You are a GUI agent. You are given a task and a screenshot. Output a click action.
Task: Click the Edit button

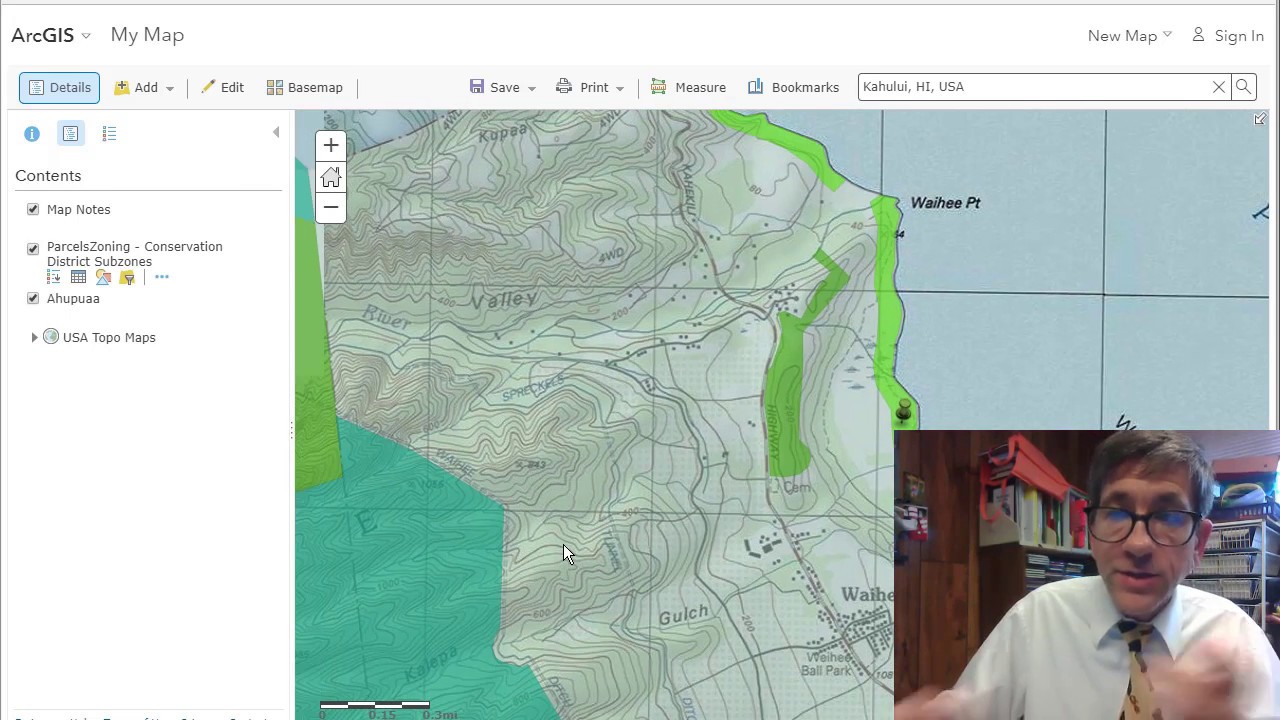pyautogui.click(x=222, y=88)
